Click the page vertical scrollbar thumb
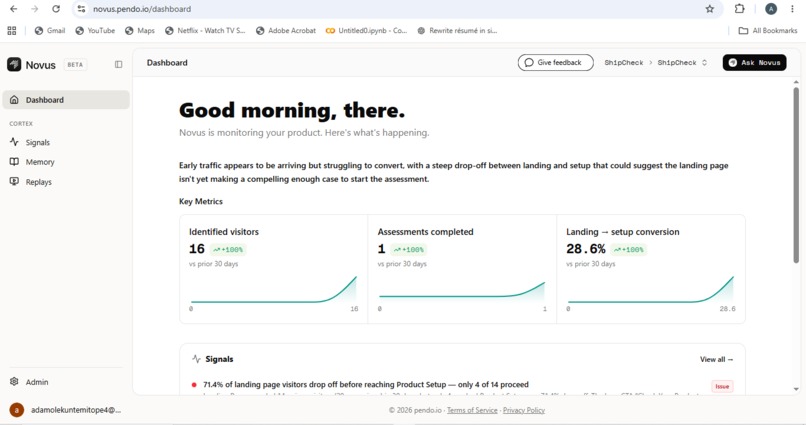806x425 pixels. tap(796, 175)
